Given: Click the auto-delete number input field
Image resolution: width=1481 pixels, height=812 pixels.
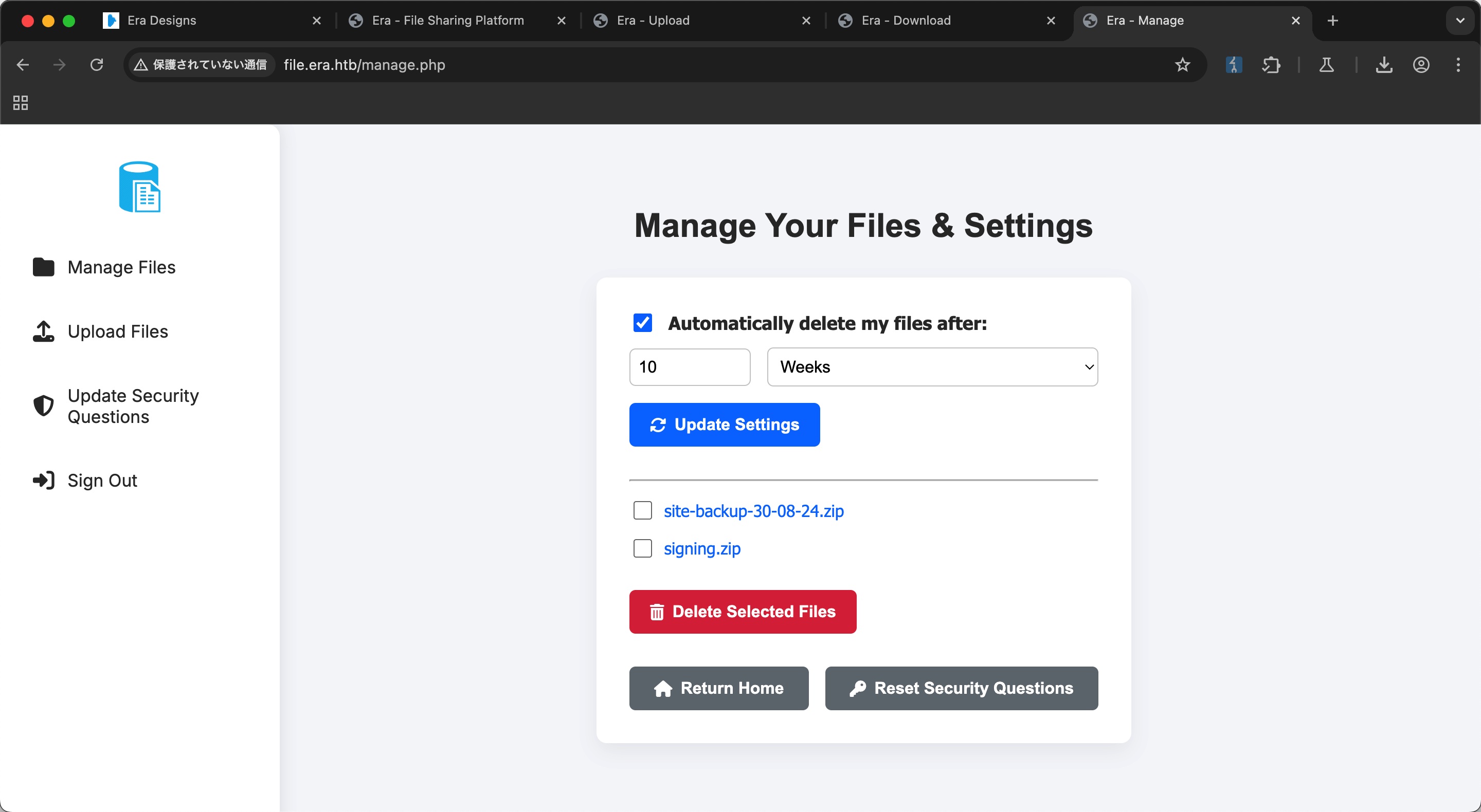Looking at the screenshot, I should [x=689, y=366].
